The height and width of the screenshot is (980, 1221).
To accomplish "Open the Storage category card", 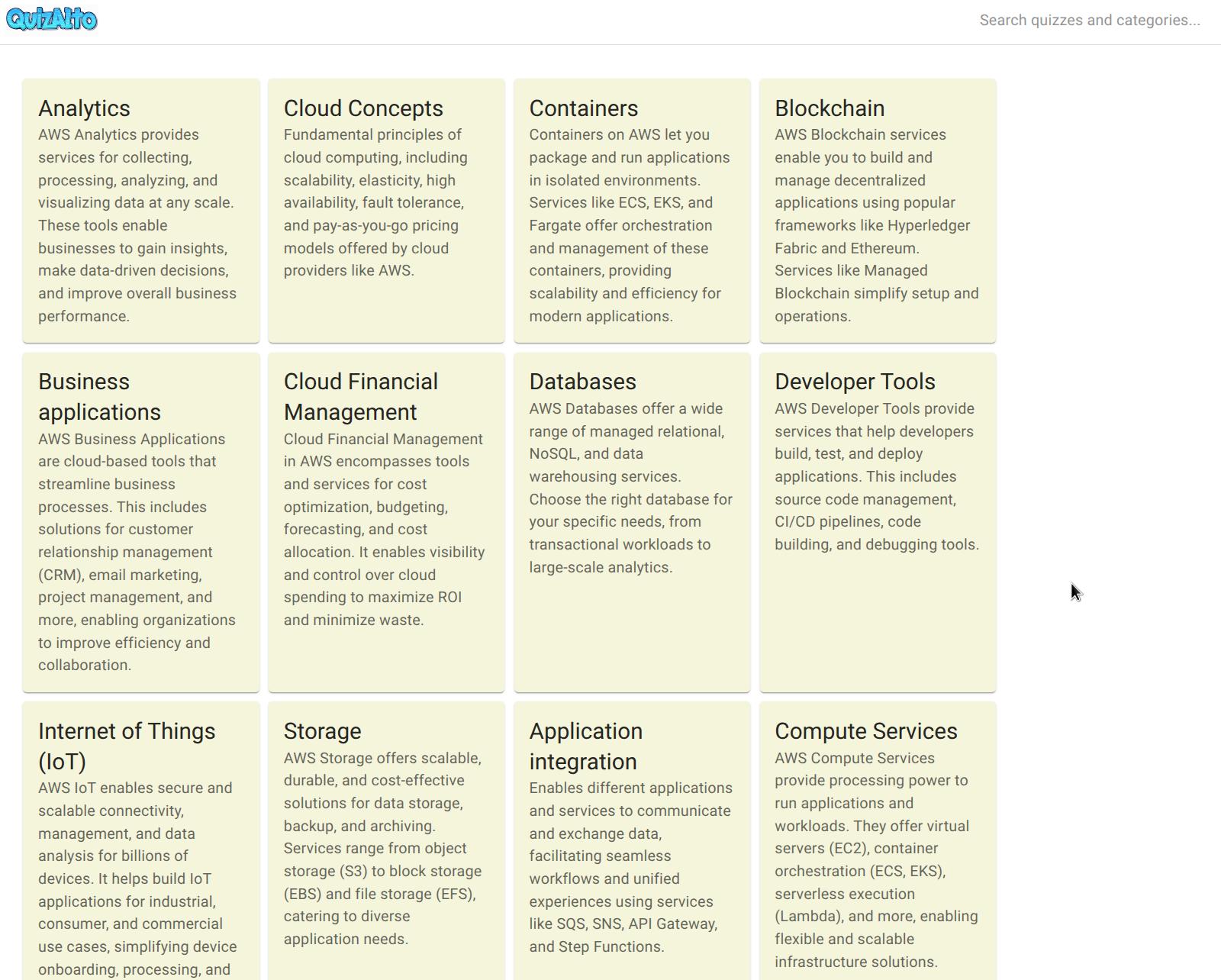I will pyautogui.click(x=386, y=841).
